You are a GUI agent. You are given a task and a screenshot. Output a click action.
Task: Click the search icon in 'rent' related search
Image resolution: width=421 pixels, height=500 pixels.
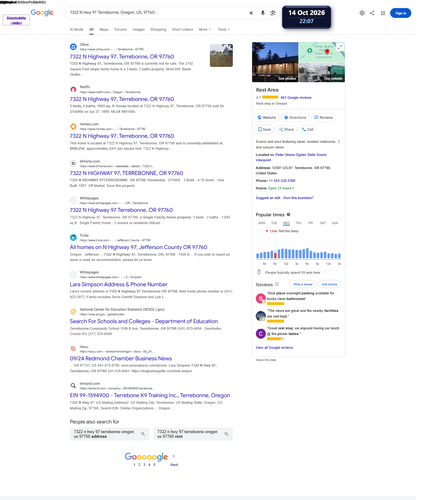226,434
